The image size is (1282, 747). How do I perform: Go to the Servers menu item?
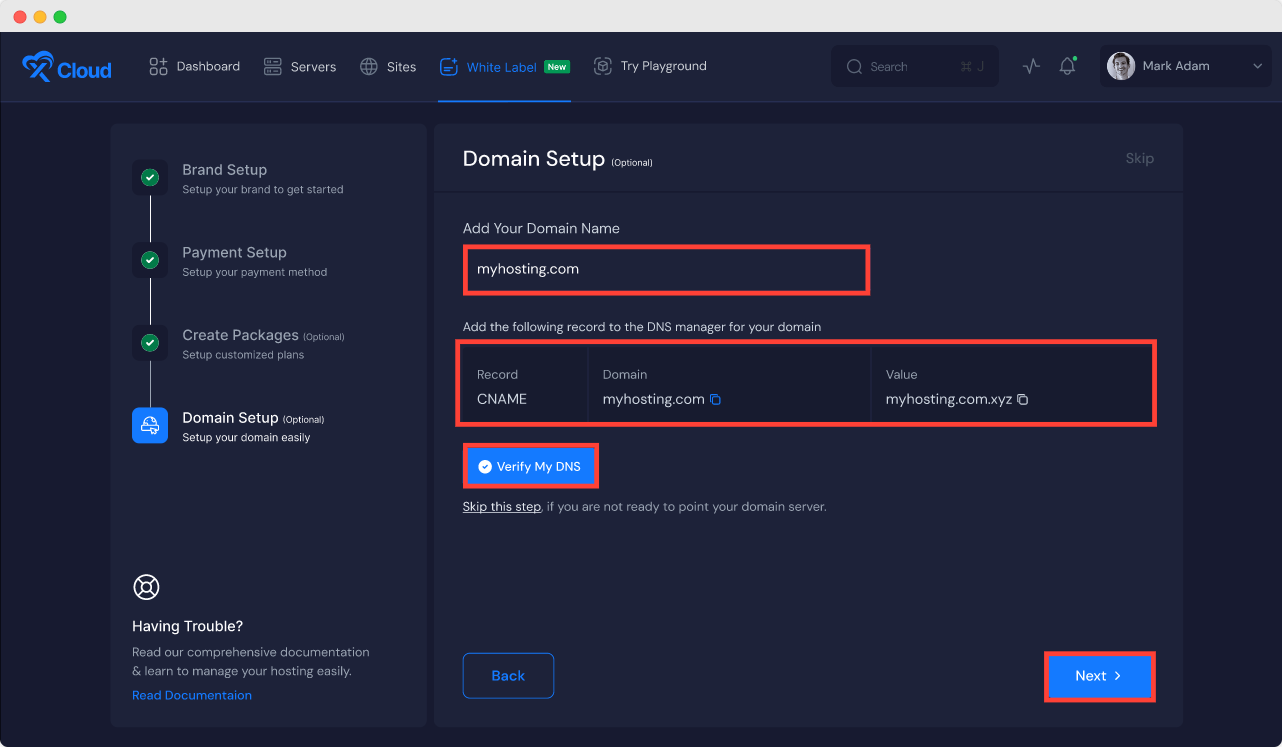point(300,67)
